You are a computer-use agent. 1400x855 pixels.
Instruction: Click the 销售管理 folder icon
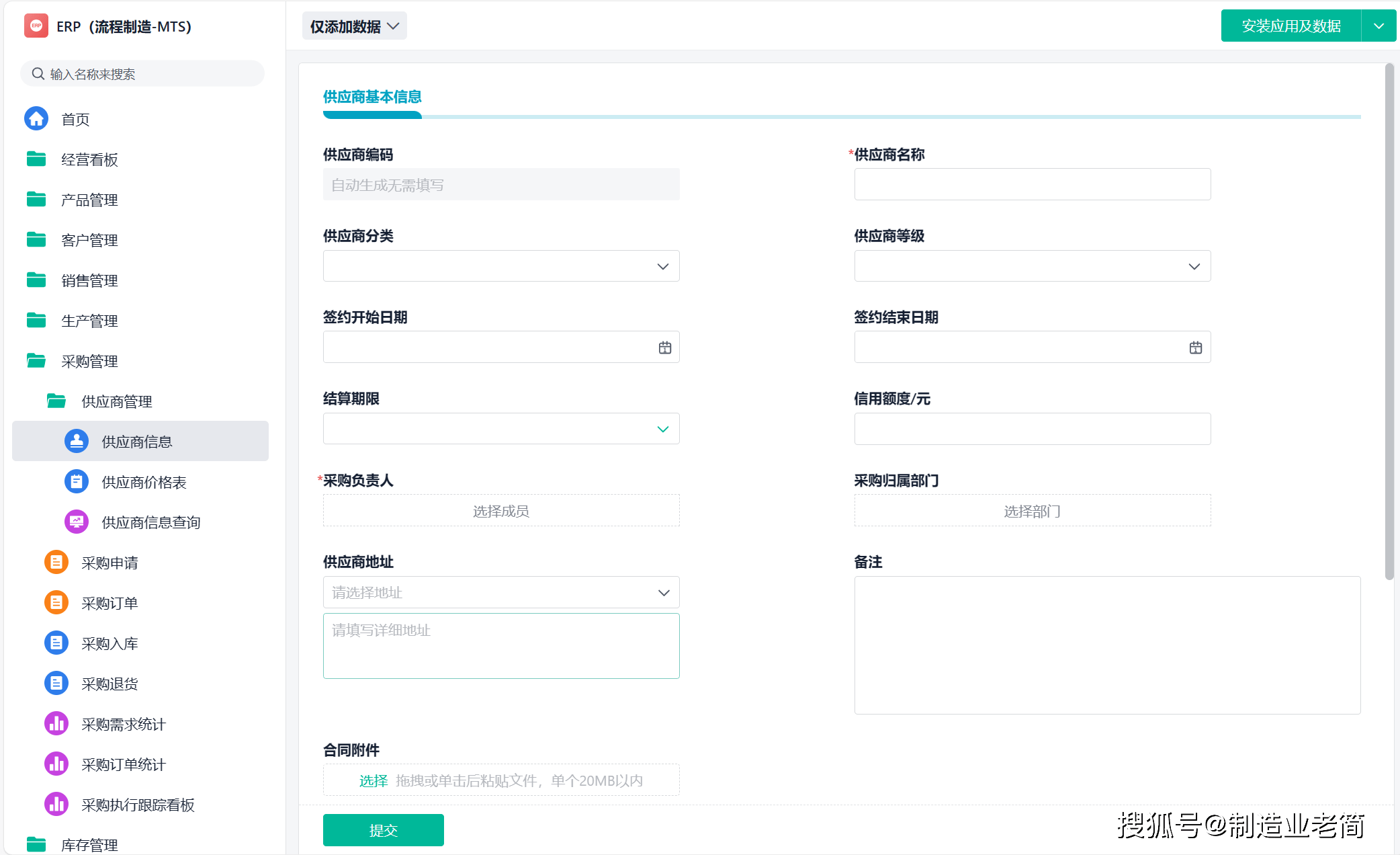point(36,280)
